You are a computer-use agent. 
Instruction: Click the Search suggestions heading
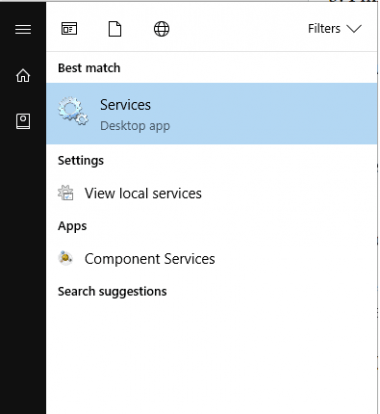pyautogui.click(x=112, y=292)
